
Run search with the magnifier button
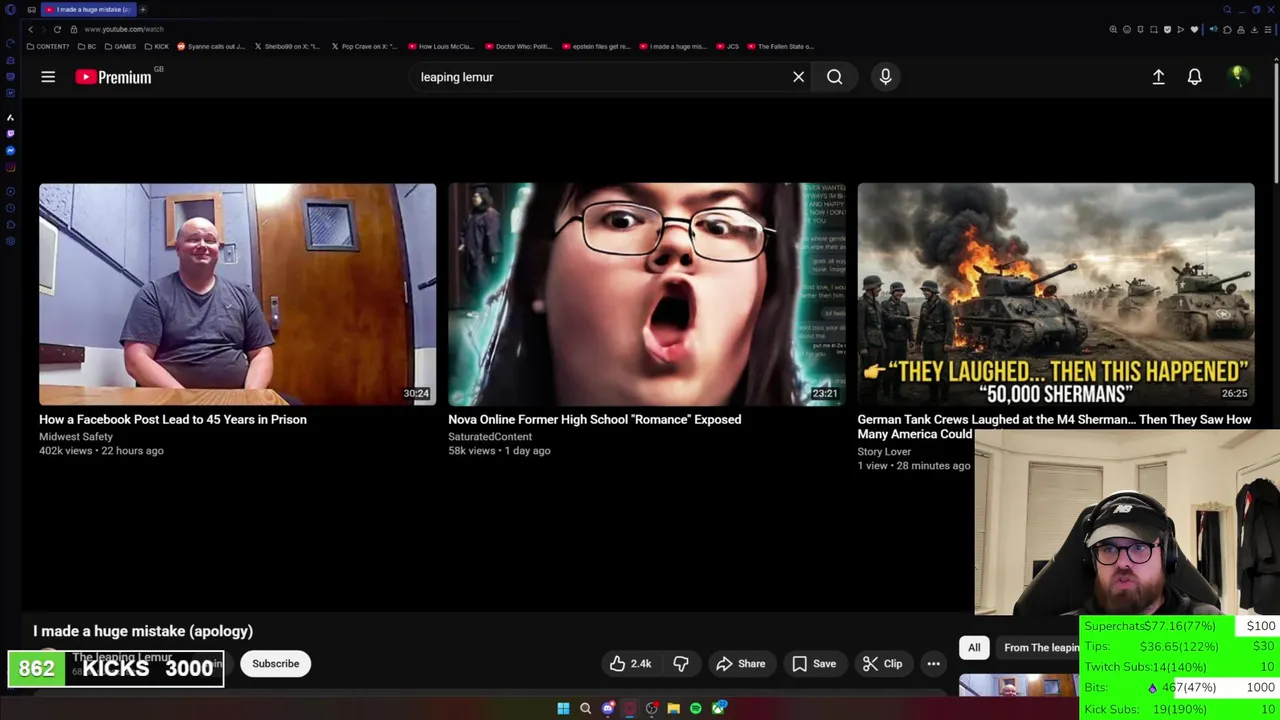tap(834, 77)
